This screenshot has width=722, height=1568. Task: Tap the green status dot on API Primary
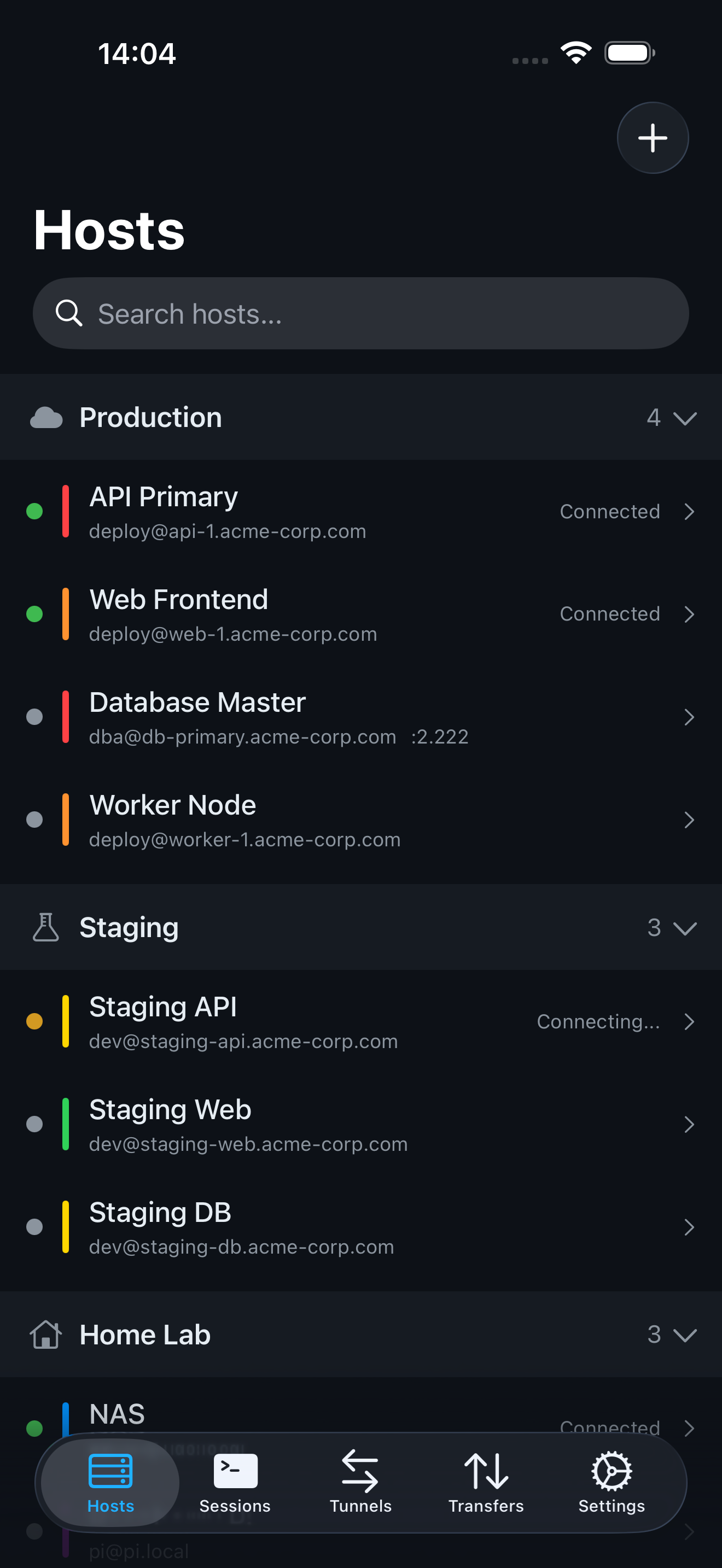click(36, 511)
